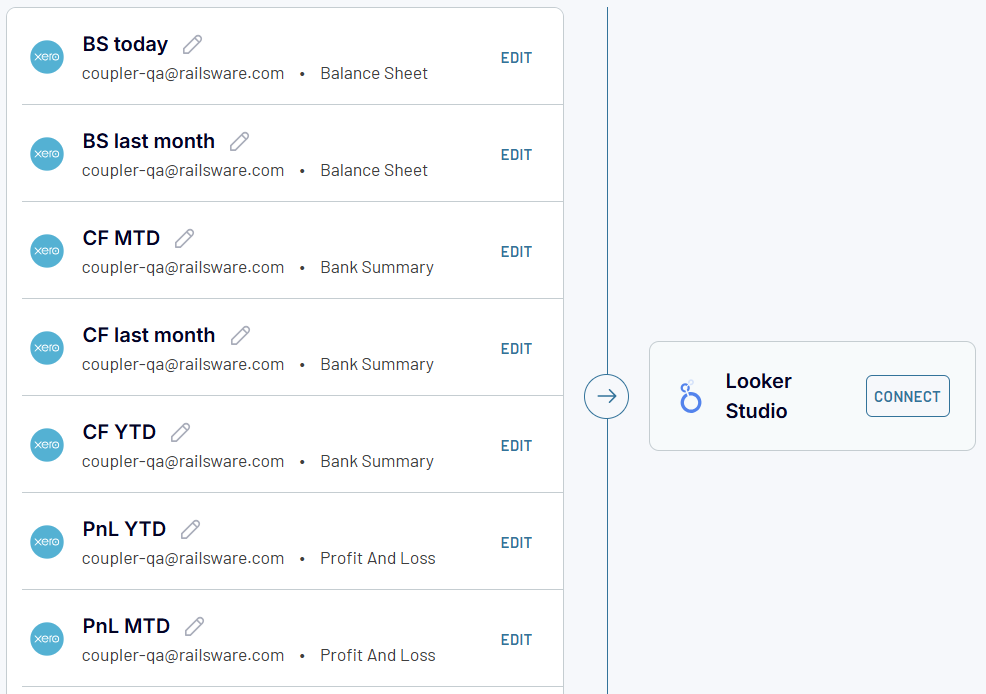Rename CF YTD using its pencil icon

180,432
